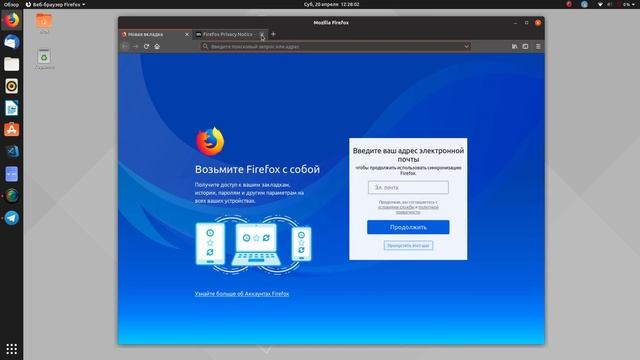The width and height of the screenshot is (640, 360).
Task: Open the globe app above Telegram in the dock
Action: (11, 196)
